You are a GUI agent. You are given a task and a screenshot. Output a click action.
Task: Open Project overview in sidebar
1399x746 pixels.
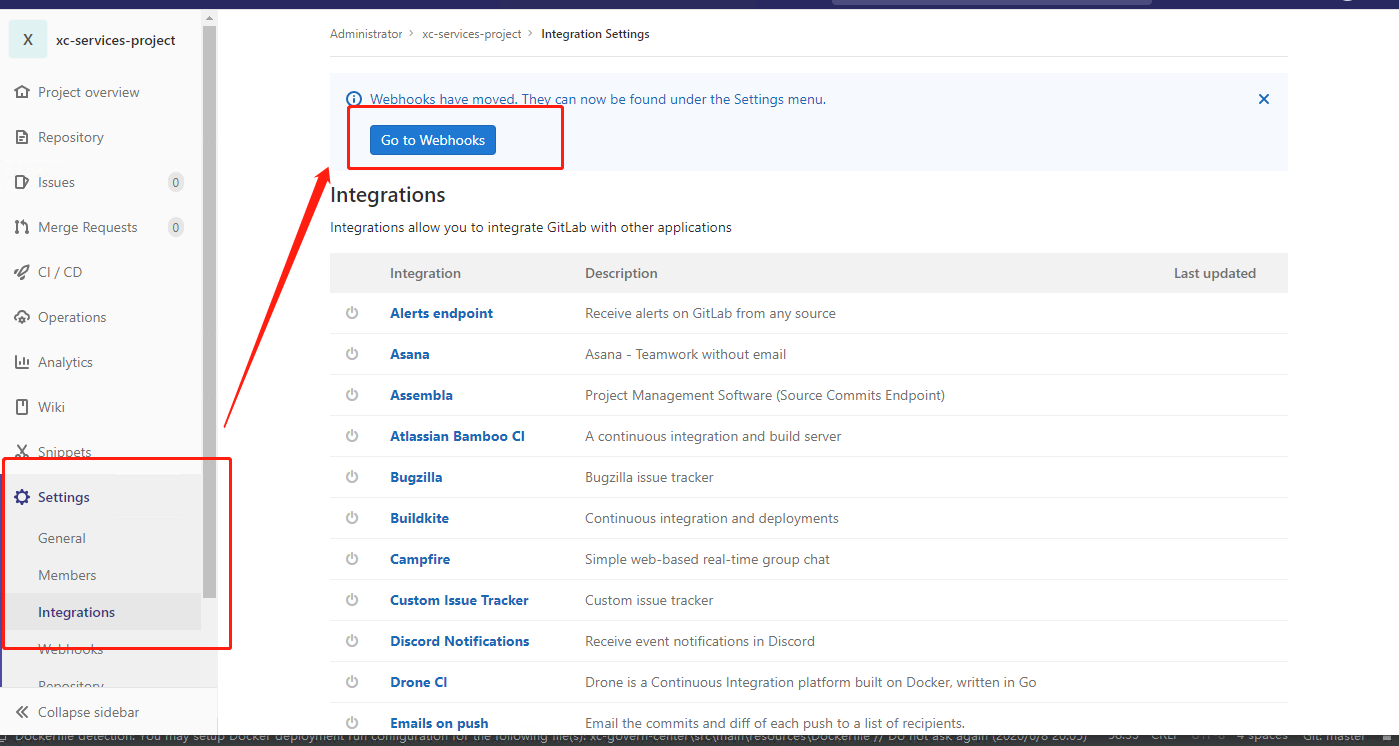click(89, 92)
